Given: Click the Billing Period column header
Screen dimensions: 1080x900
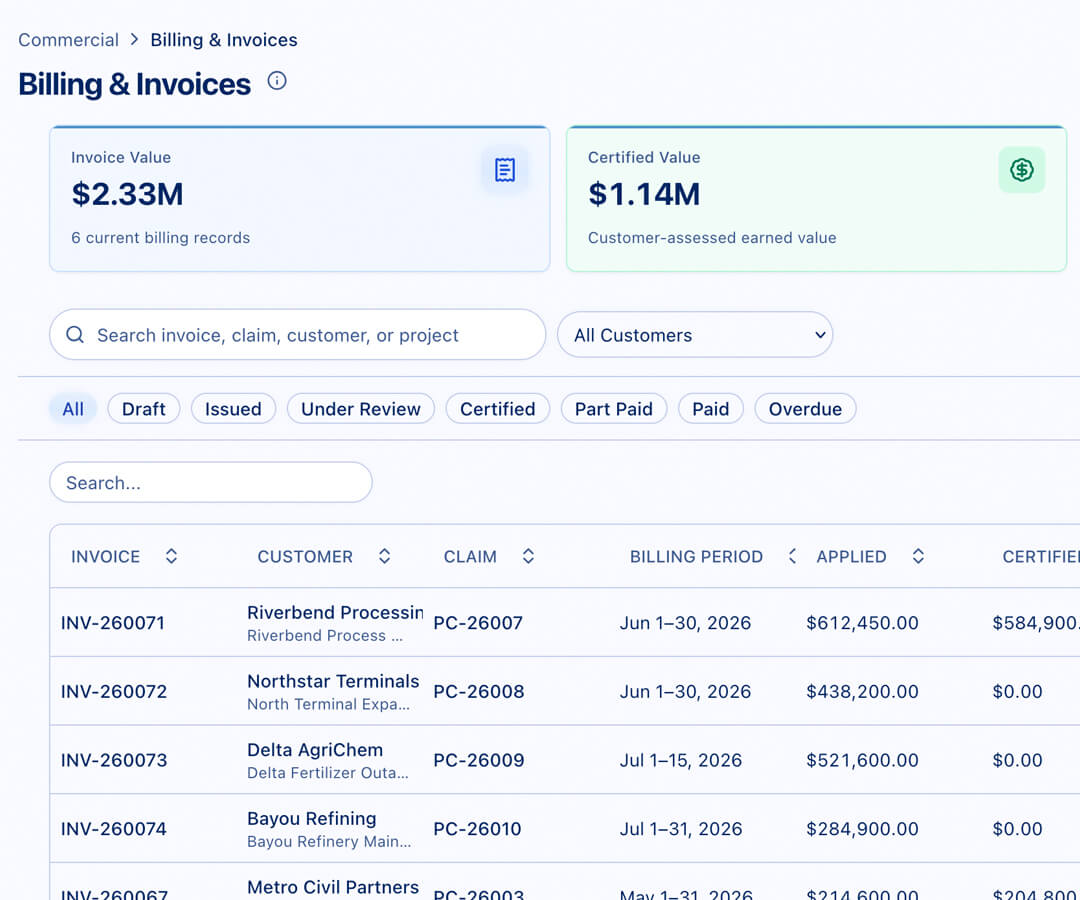Looking at the screenshot, I should pyautogui.click(x=696, y=556).
